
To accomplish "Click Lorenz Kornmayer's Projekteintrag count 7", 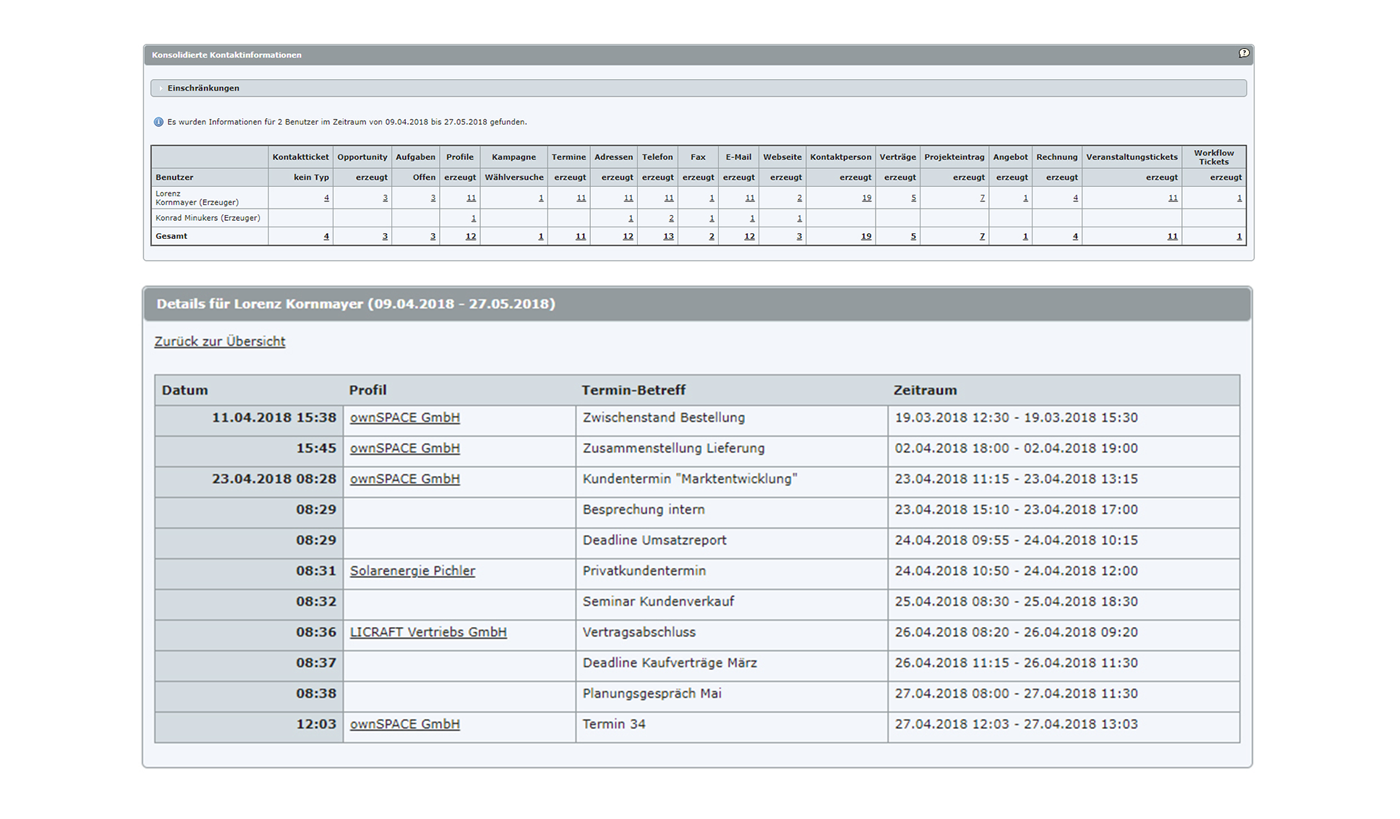I will click(x=982, y=198).
